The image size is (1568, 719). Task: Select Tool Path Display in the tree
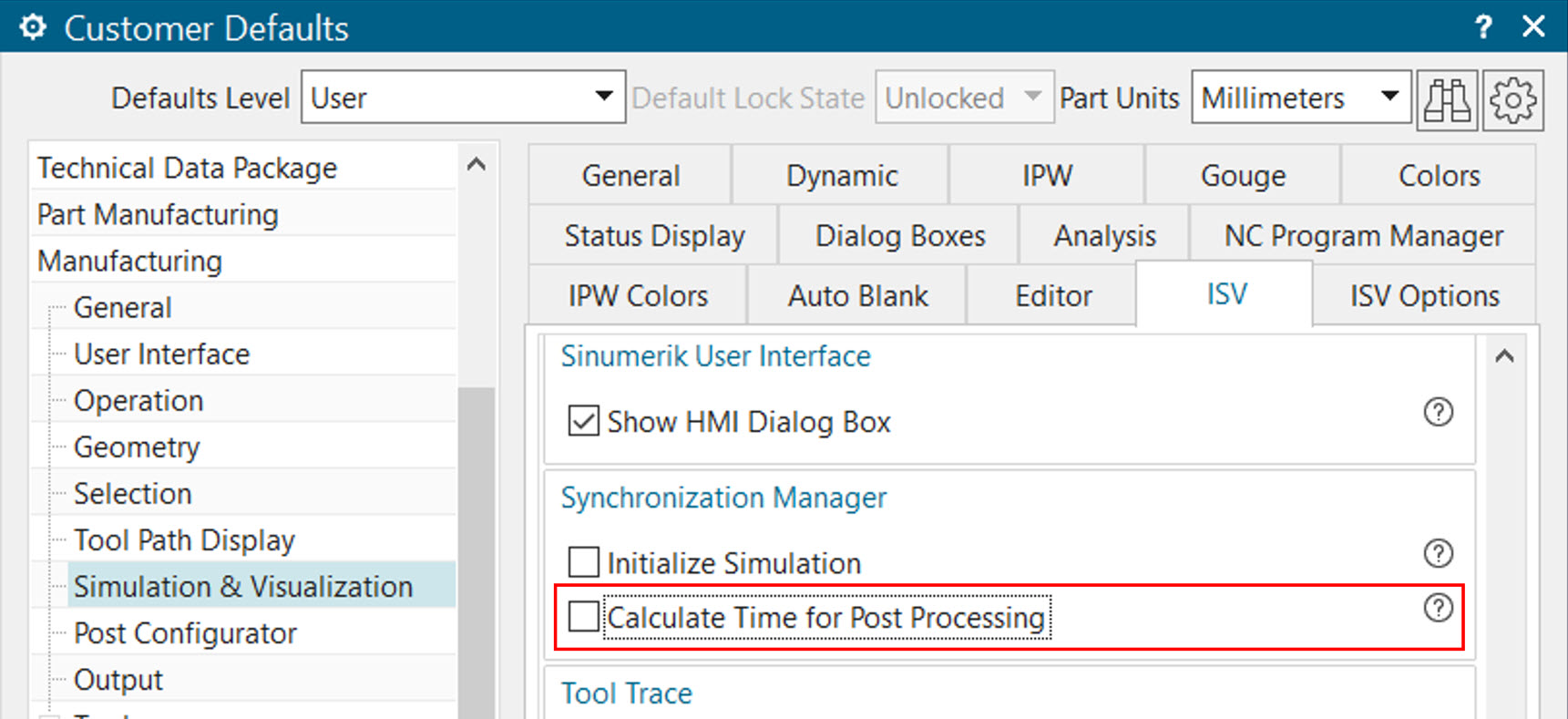click(185, 539)
